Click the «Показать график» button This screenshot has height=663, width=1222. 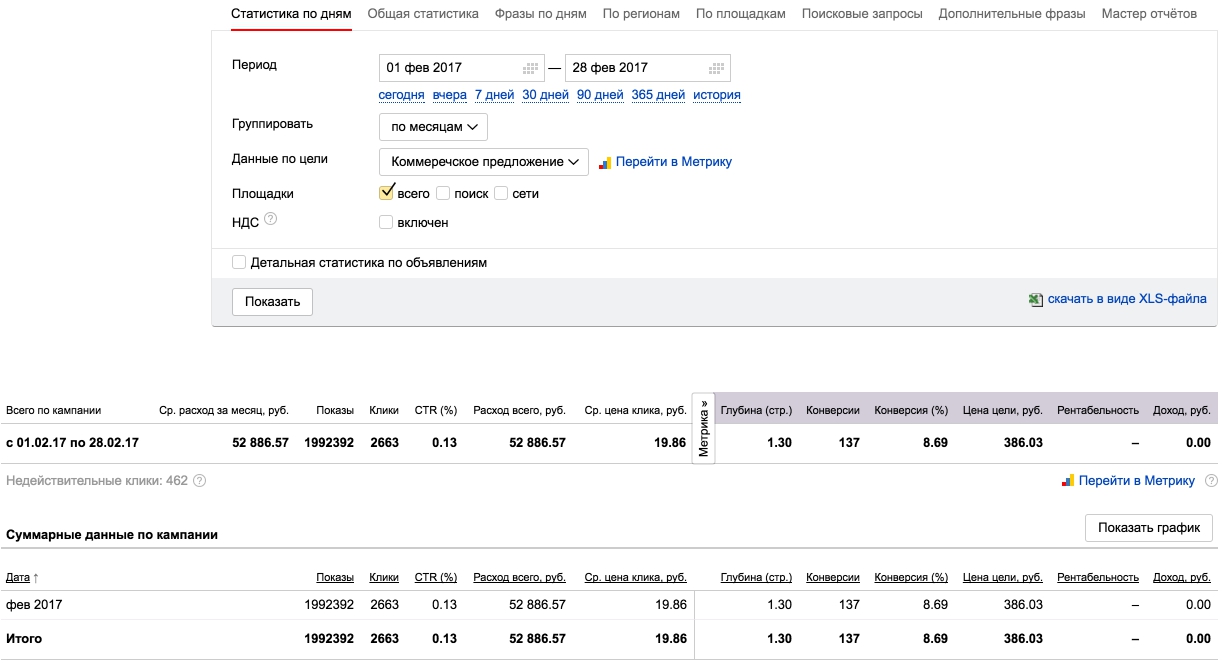(1148, 528)
